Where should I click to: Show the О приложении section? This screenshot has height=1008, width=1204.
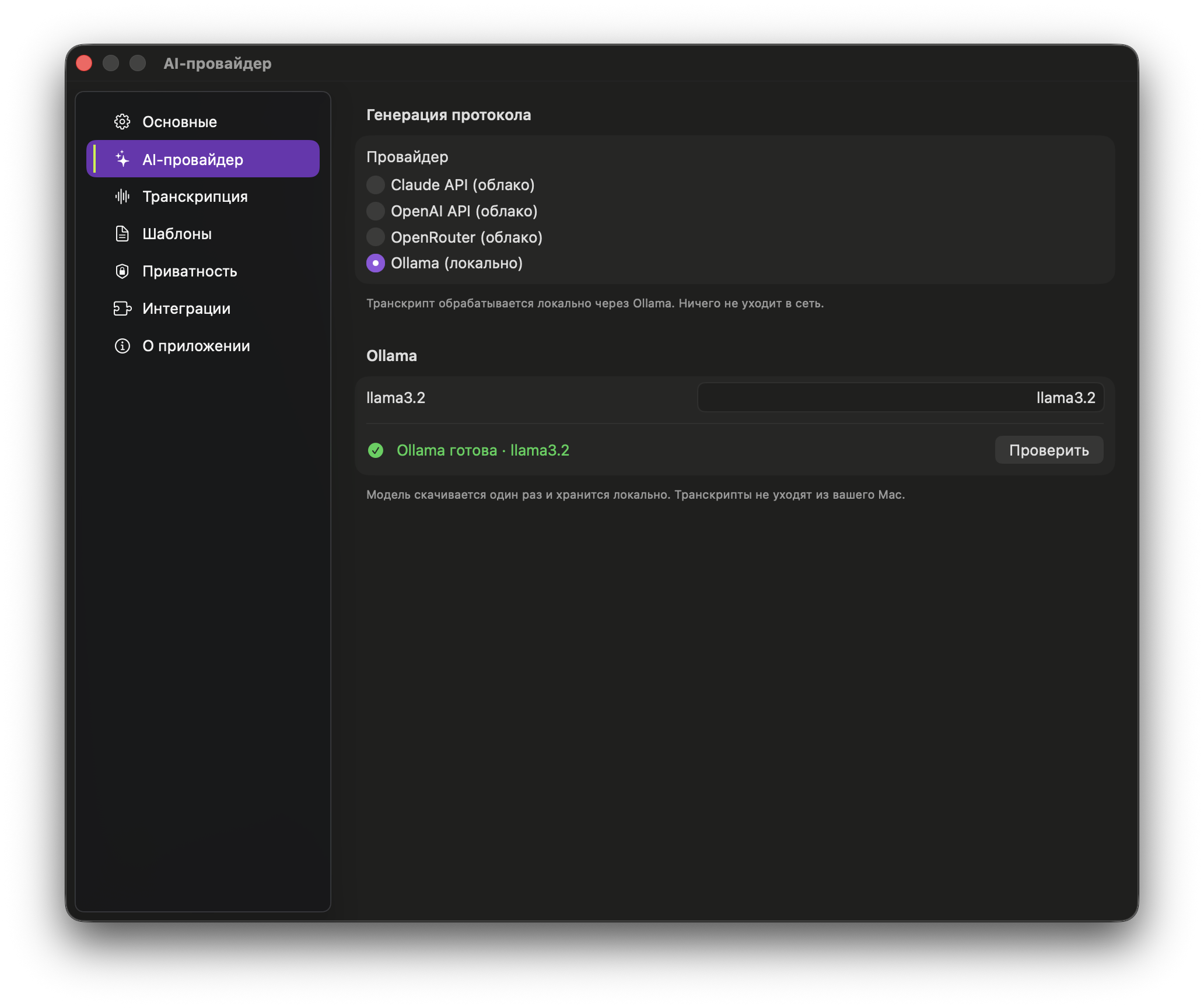point(203,346)
